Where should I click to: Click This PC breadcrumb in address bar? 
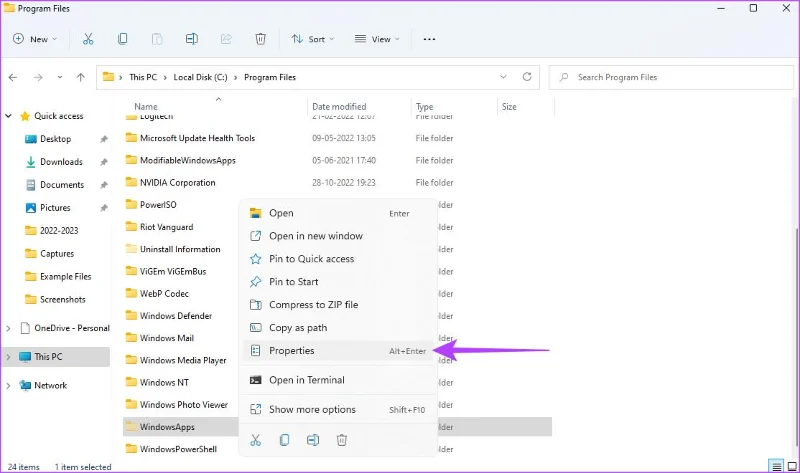tap(143, 77)
